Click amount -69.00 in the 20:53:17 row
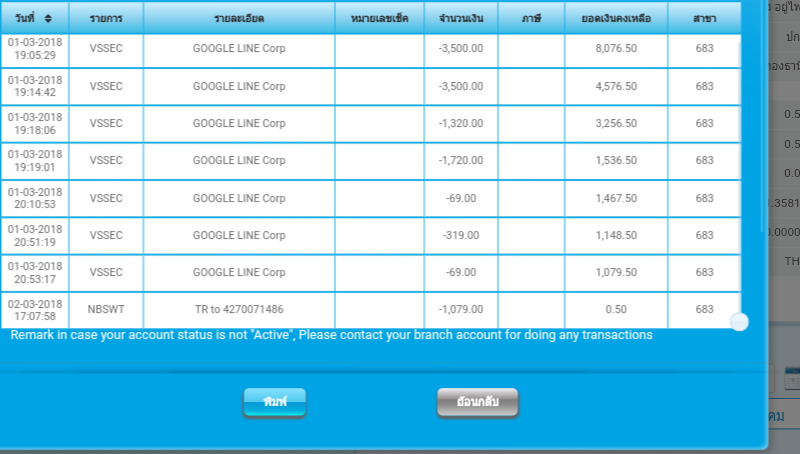Screen dimensions: 800x454 point(461,272)
